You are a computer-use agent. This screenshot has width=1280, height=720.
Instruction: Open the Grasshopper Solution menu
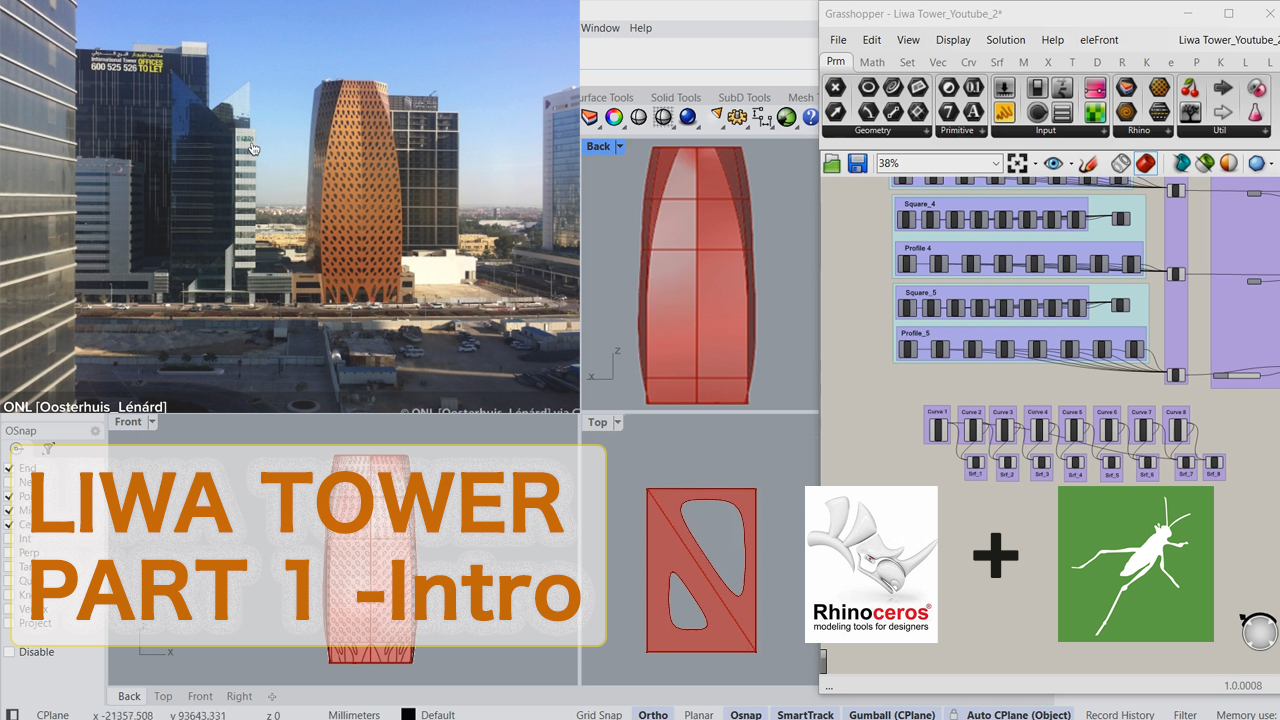(1006, 40)
